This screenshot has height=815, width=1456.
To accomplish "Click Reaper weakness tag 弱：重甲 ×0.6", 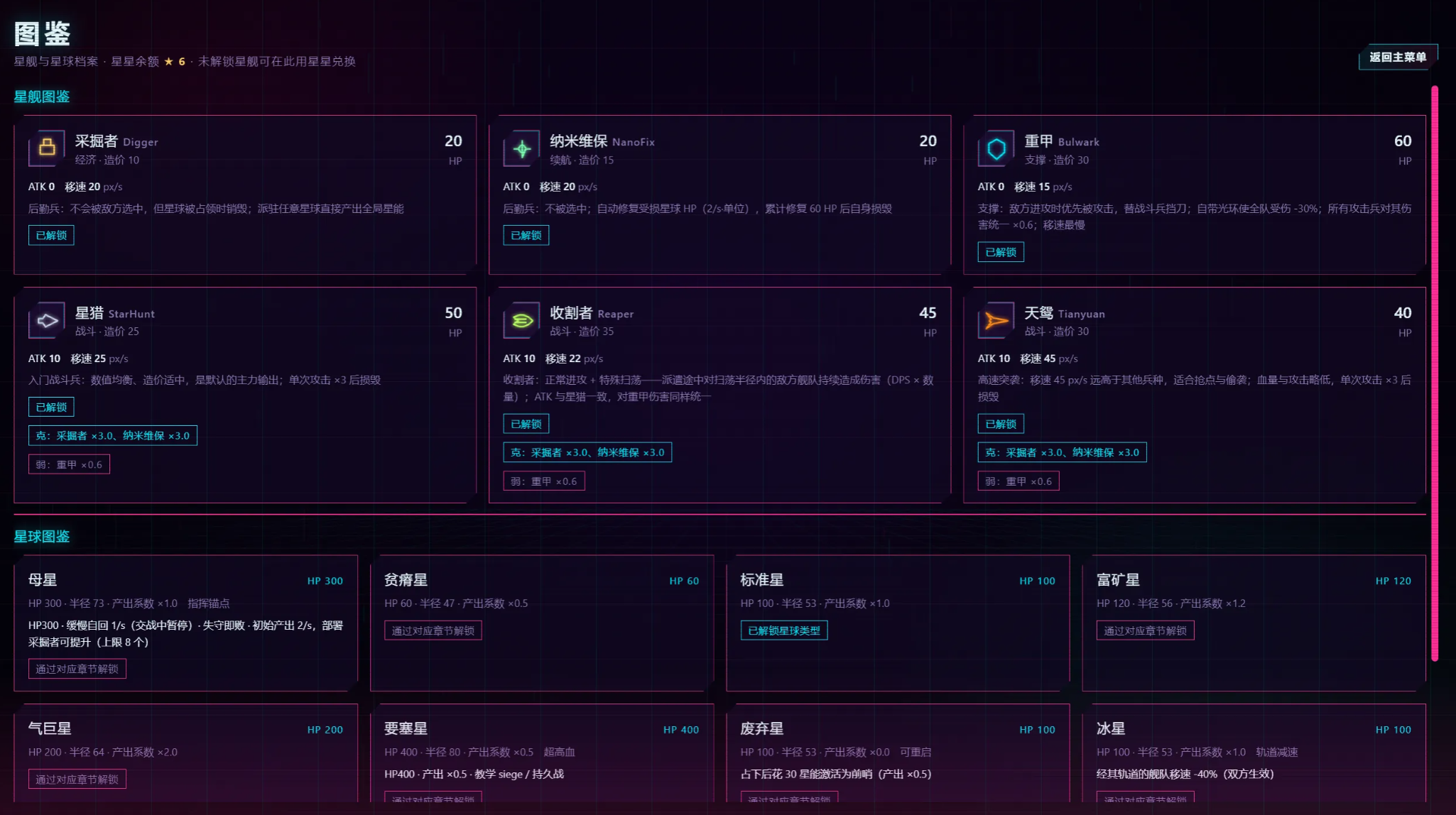I will [x=544, y=481].
